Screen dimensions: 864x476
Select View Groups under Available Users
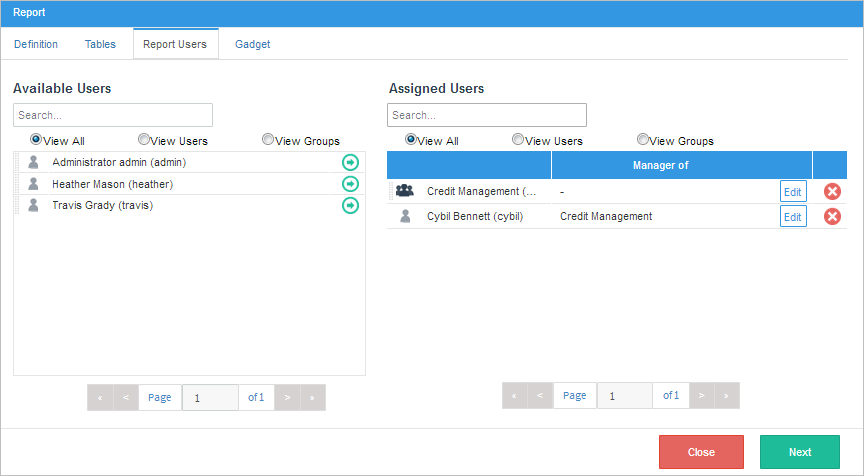pos(268,140)
